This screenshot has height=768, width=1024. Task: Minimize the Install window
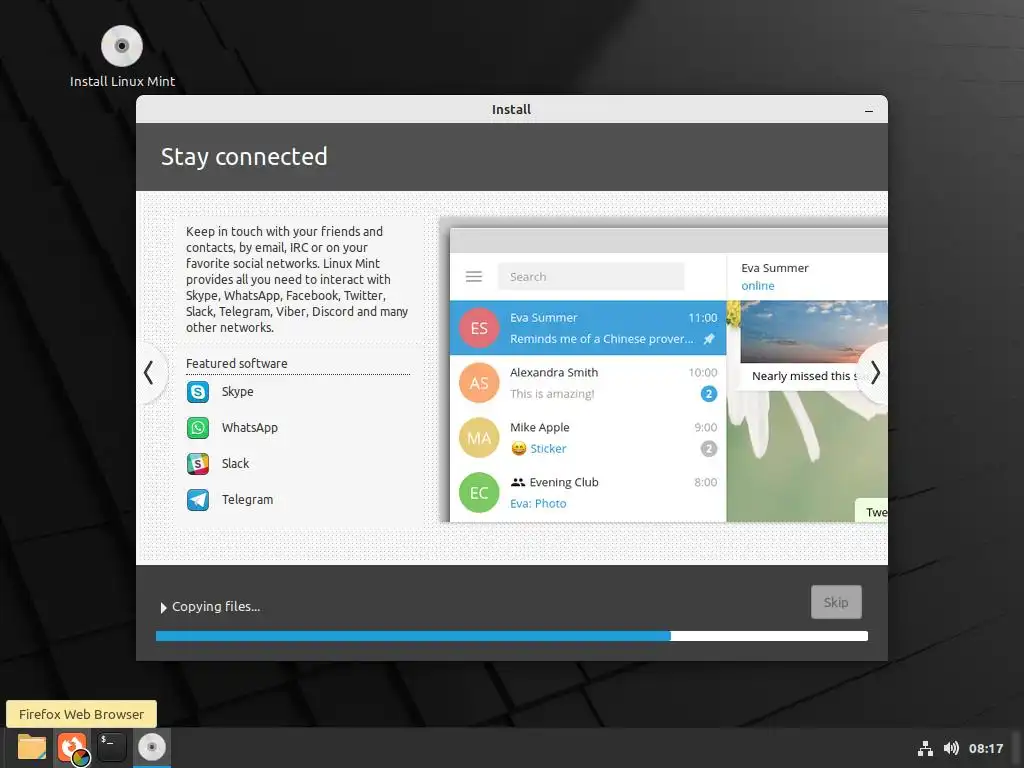pyautogui.click(x=869, y=110)
